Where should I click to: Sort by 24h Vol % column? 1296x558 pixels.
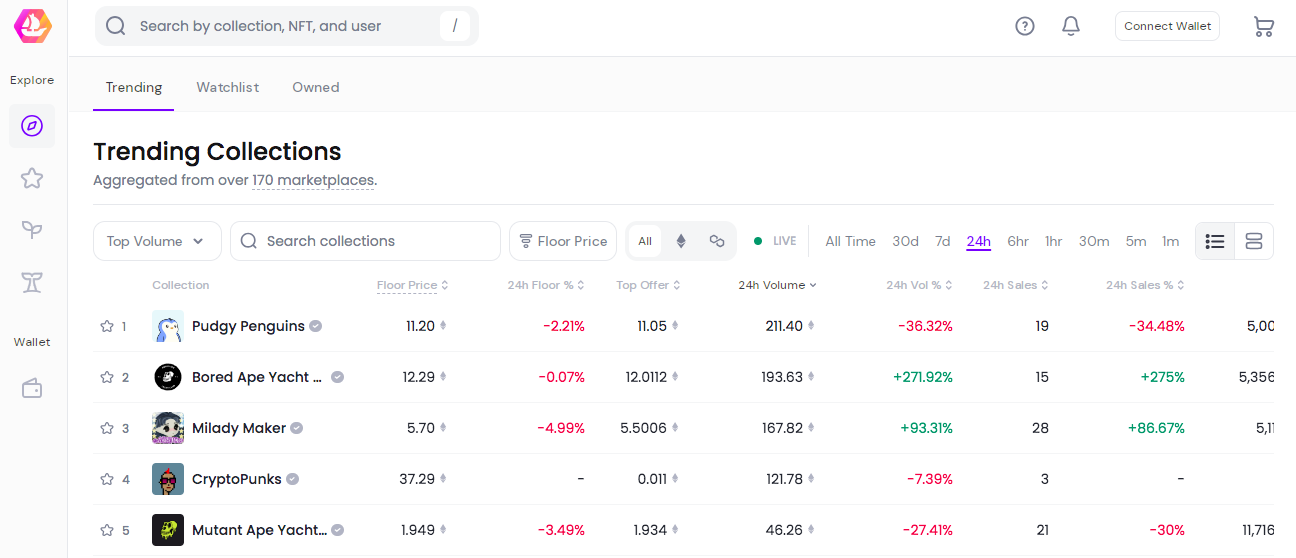click(x=919, y=285)
